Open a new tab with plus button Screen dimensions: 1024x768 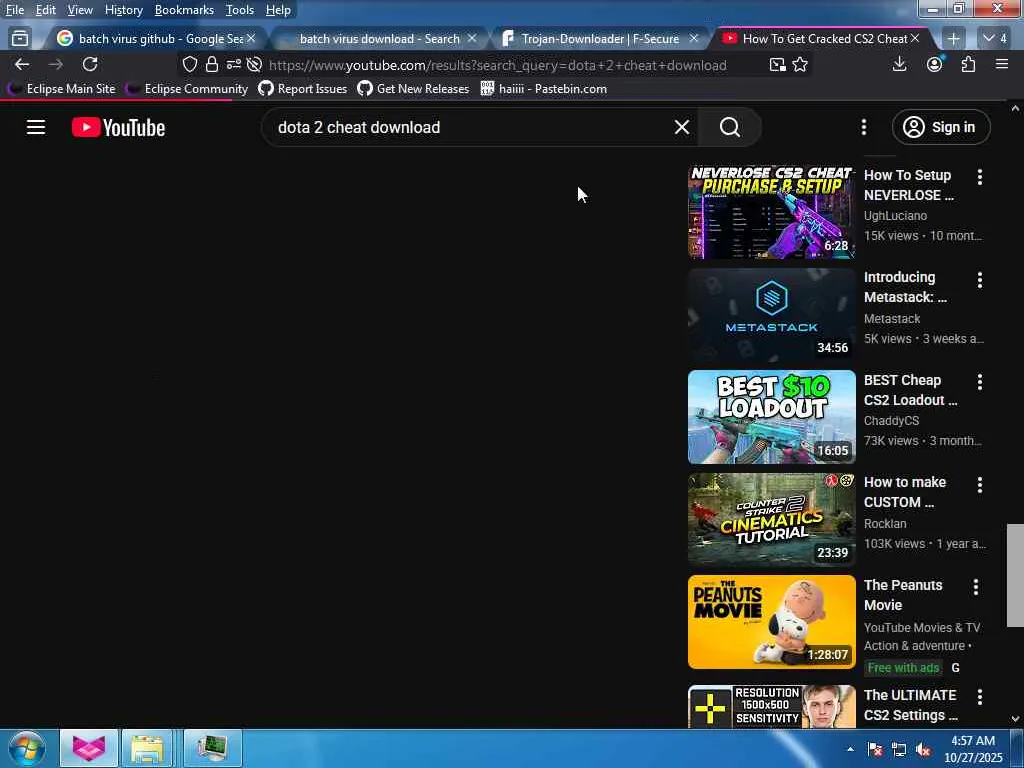pyautogui.click(x=953, y=39)
